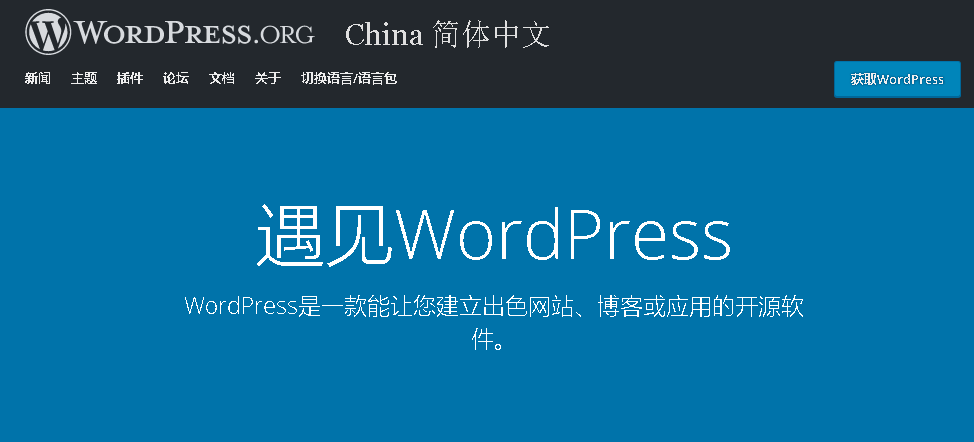Click the 遇见WordPress hero heading

(494, 237)
